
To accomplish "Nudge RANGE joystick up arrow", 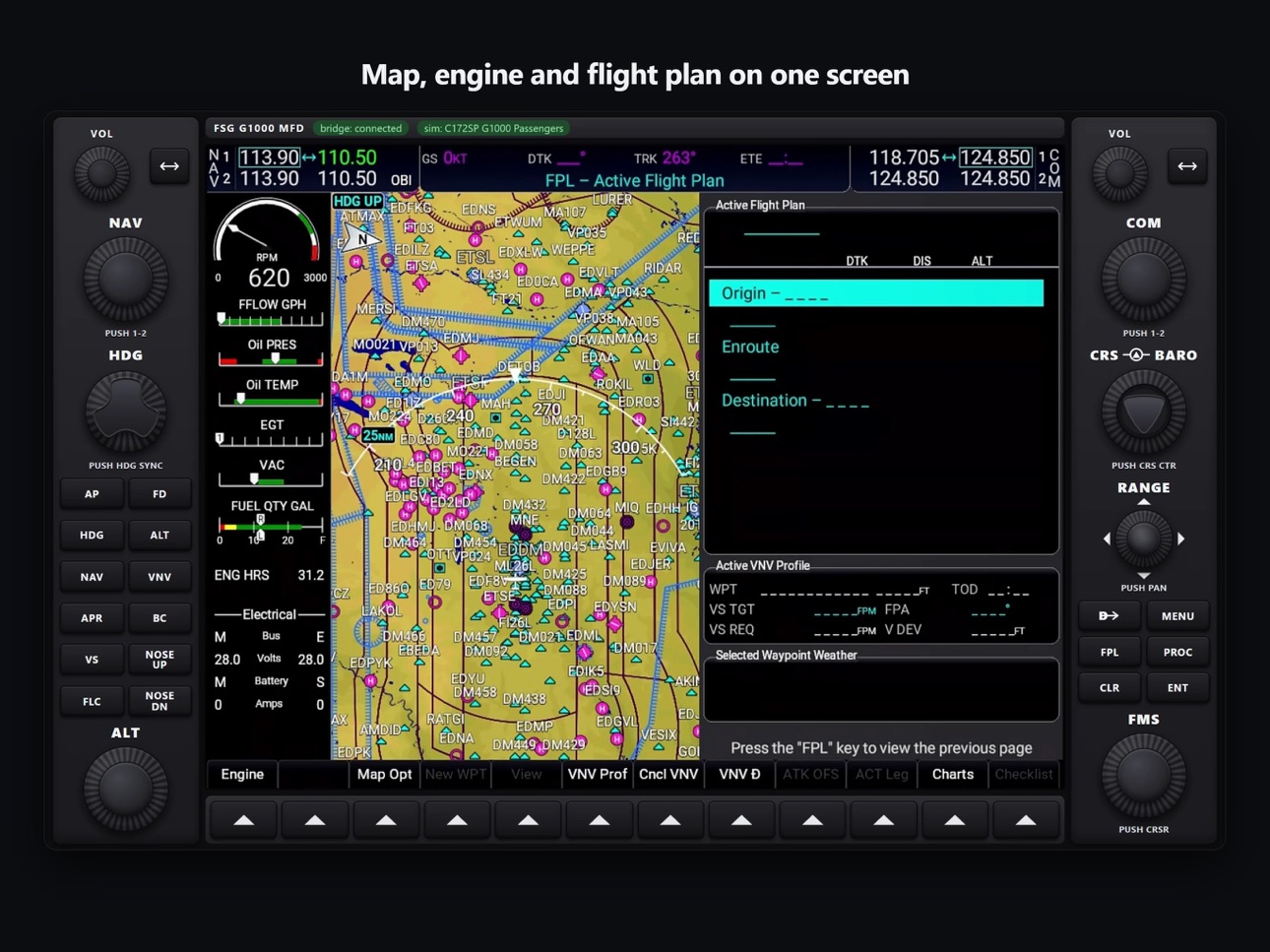I will [1143, 502].
